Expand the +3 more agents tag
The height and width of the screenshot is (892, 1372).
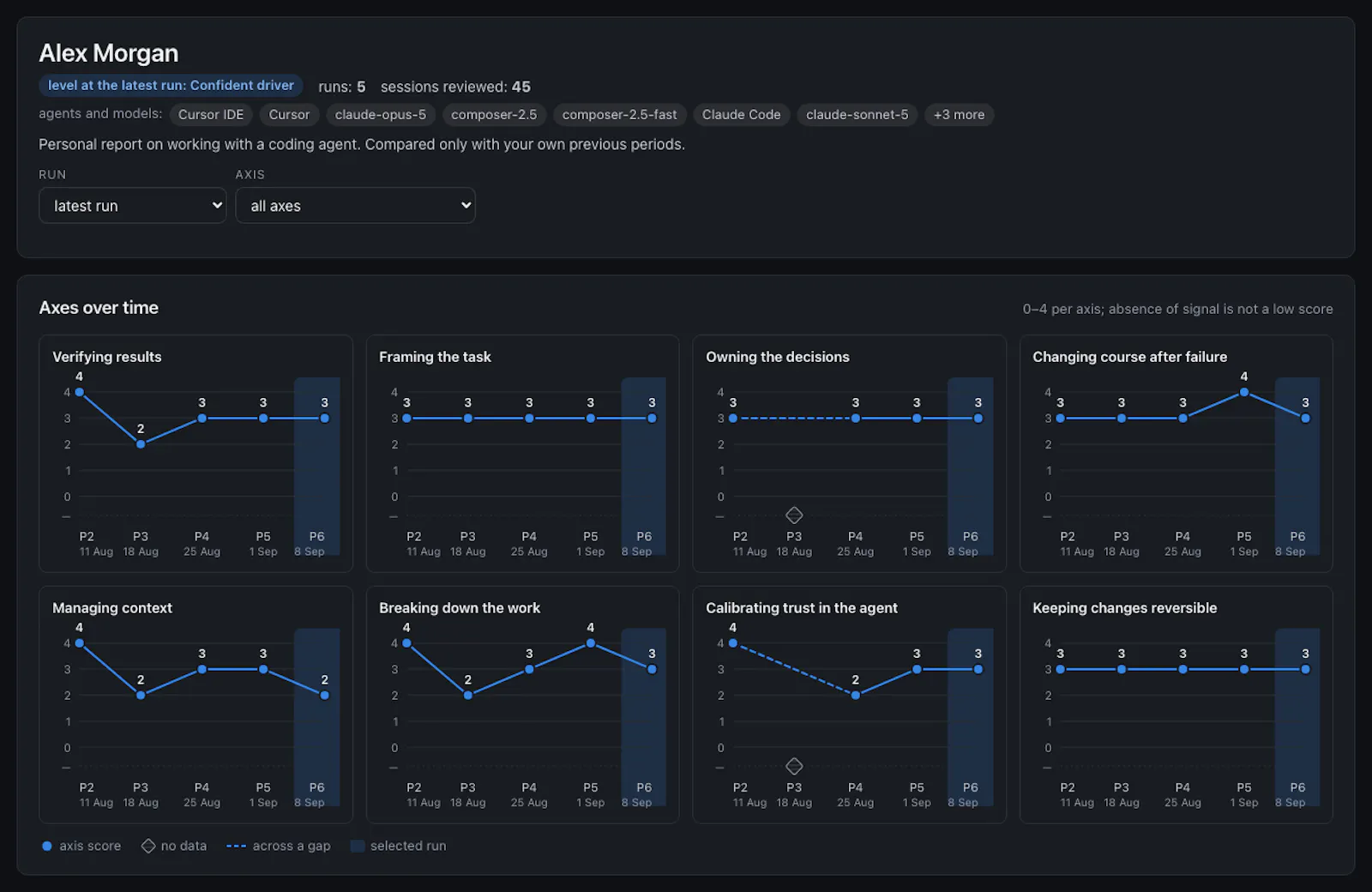click(959, 115)
